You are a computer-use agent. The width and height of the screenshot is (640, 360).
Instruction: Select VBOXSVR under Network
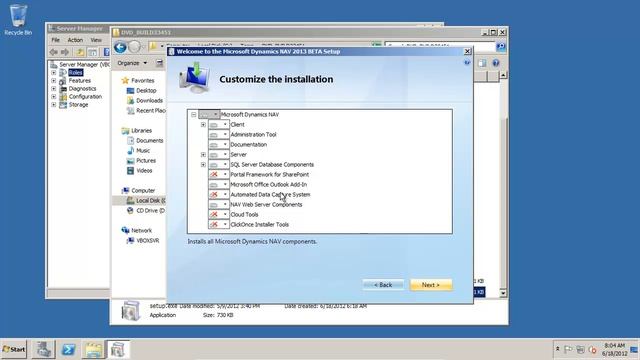143,240
